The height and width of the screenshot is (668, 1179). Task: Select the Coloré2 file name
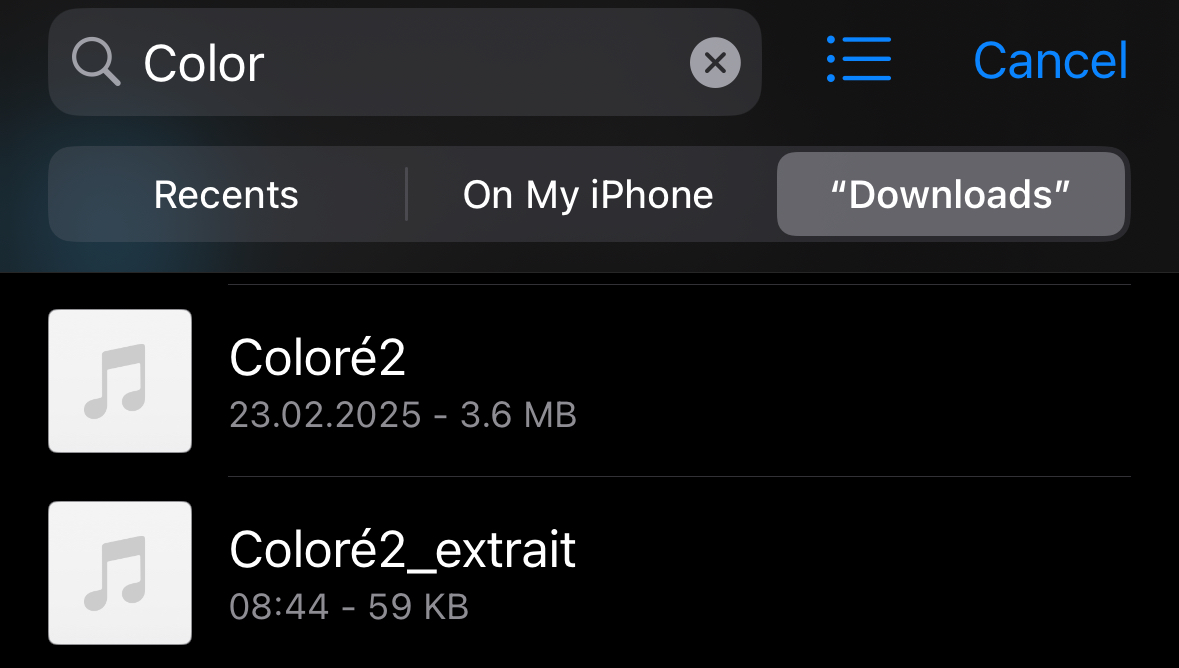coord(317,357)
